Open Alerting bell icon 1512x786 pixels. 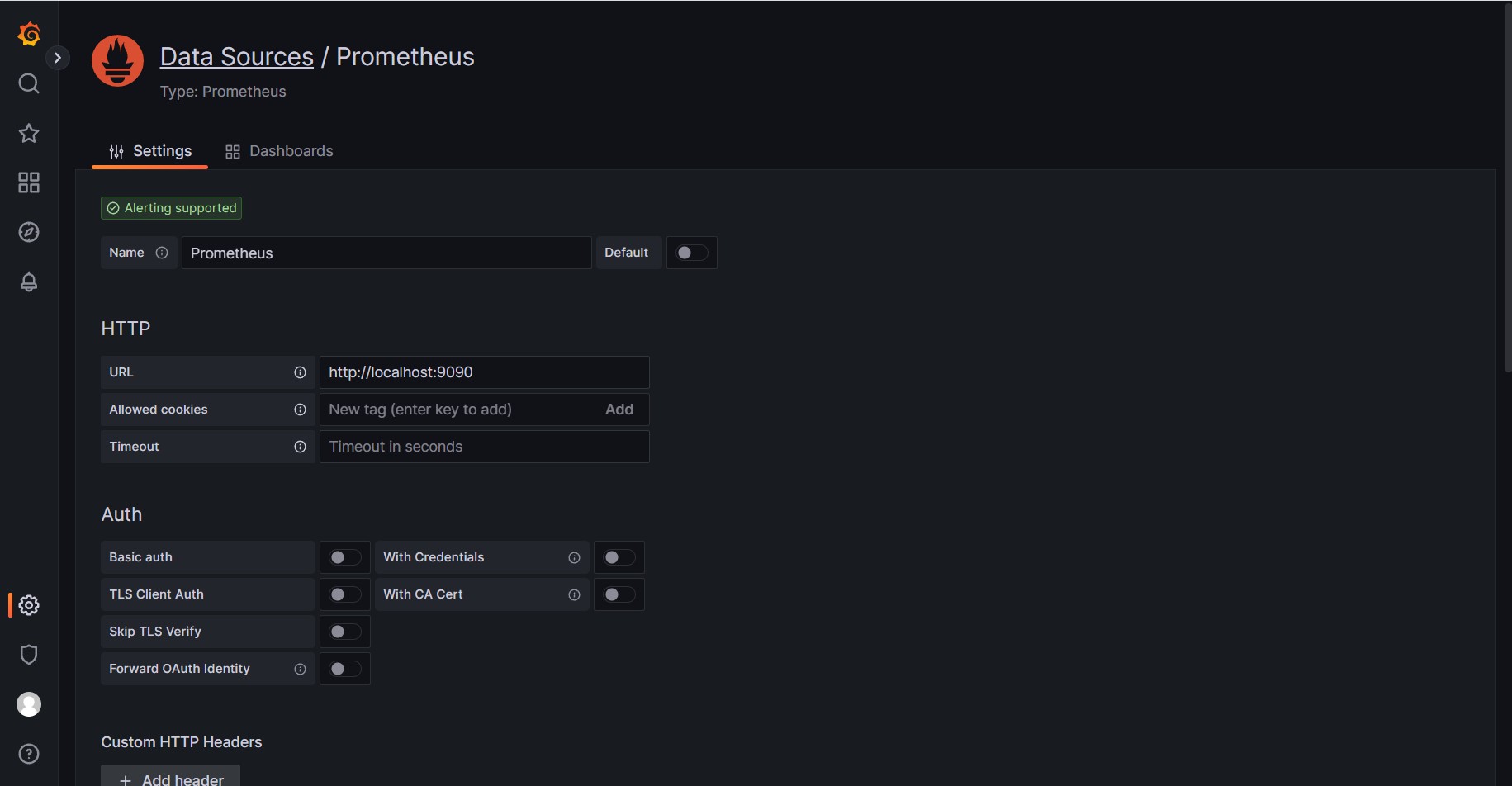[x=29, y=282]
